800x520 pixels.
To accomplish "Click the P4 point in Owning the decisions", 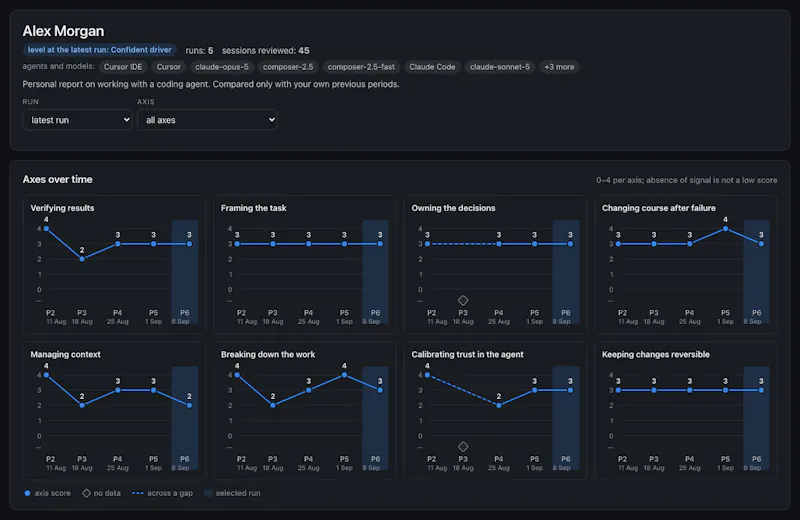I will click(x=499, y=244).
